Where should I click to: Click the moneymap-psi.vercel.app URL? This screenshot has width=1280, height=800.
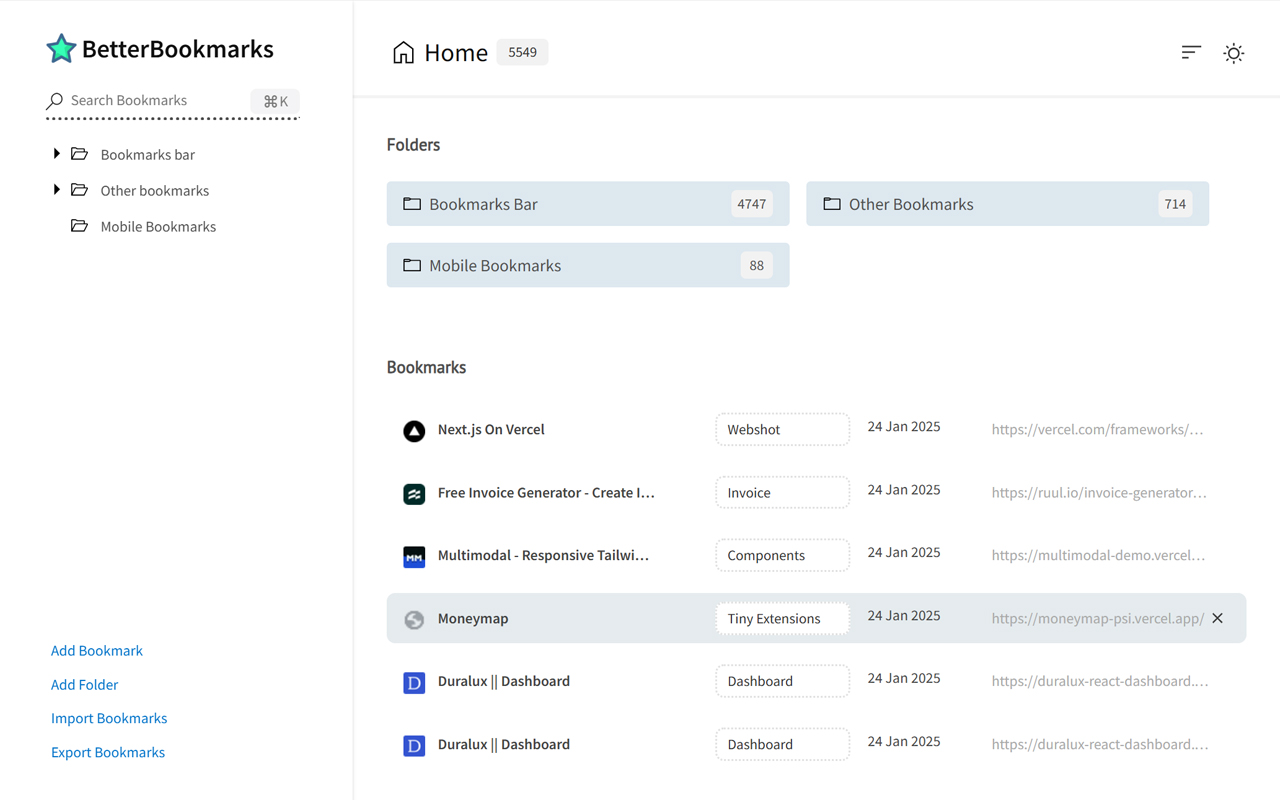(1098, 618)
